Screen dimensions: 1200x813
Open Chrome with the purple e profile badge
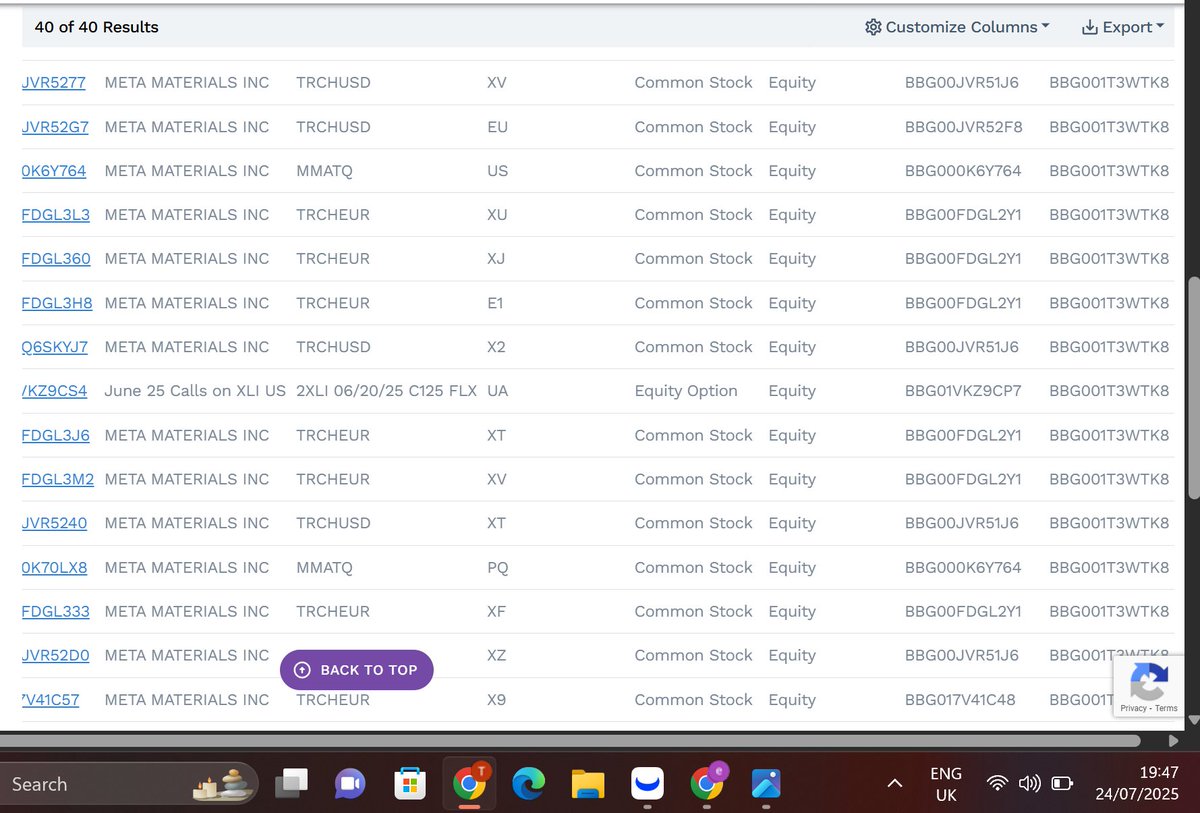[708, 783]
